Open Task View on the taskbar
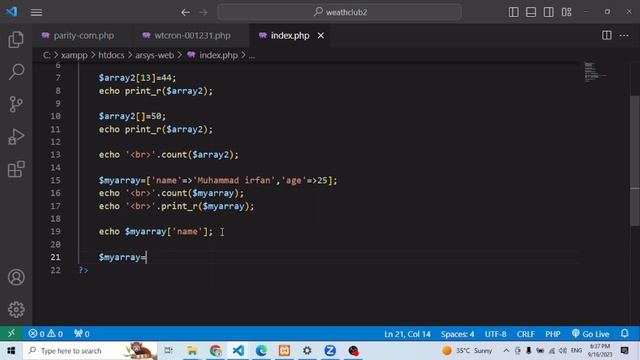Viewport: 640px width, 360px height. click(x=168, y=351)
